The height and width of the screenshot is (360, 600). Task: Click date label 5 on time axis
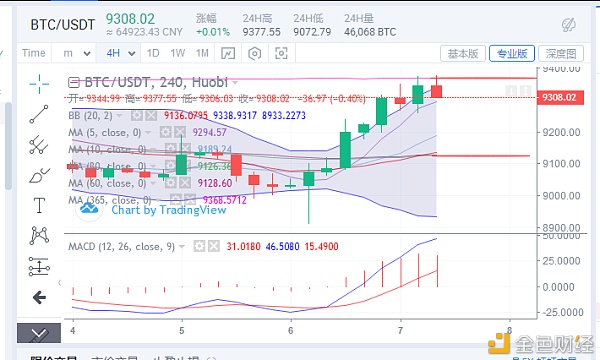[x=181, y=331]
